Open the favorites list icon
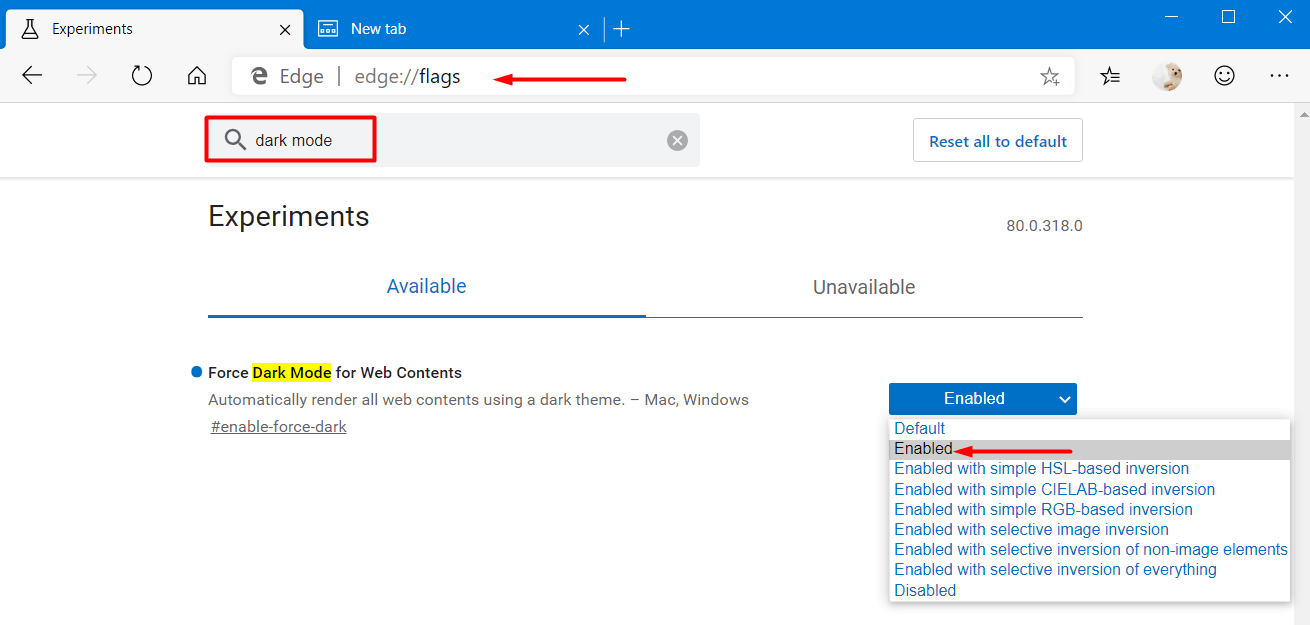The image size is (1310, 625). coord(1110,76)
